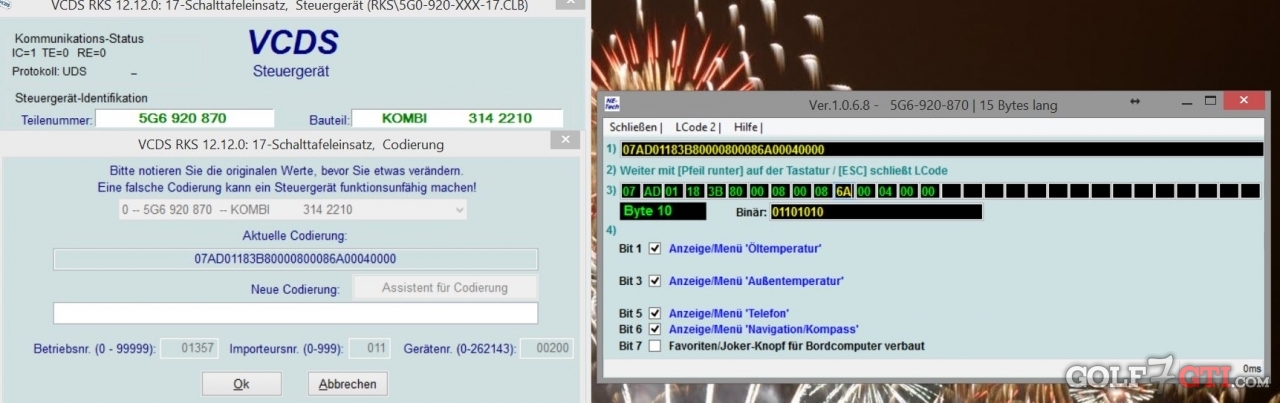The image size is (1280, 403).
Task: Select the byte cell showing 01
Action: (x=672, y=190)
